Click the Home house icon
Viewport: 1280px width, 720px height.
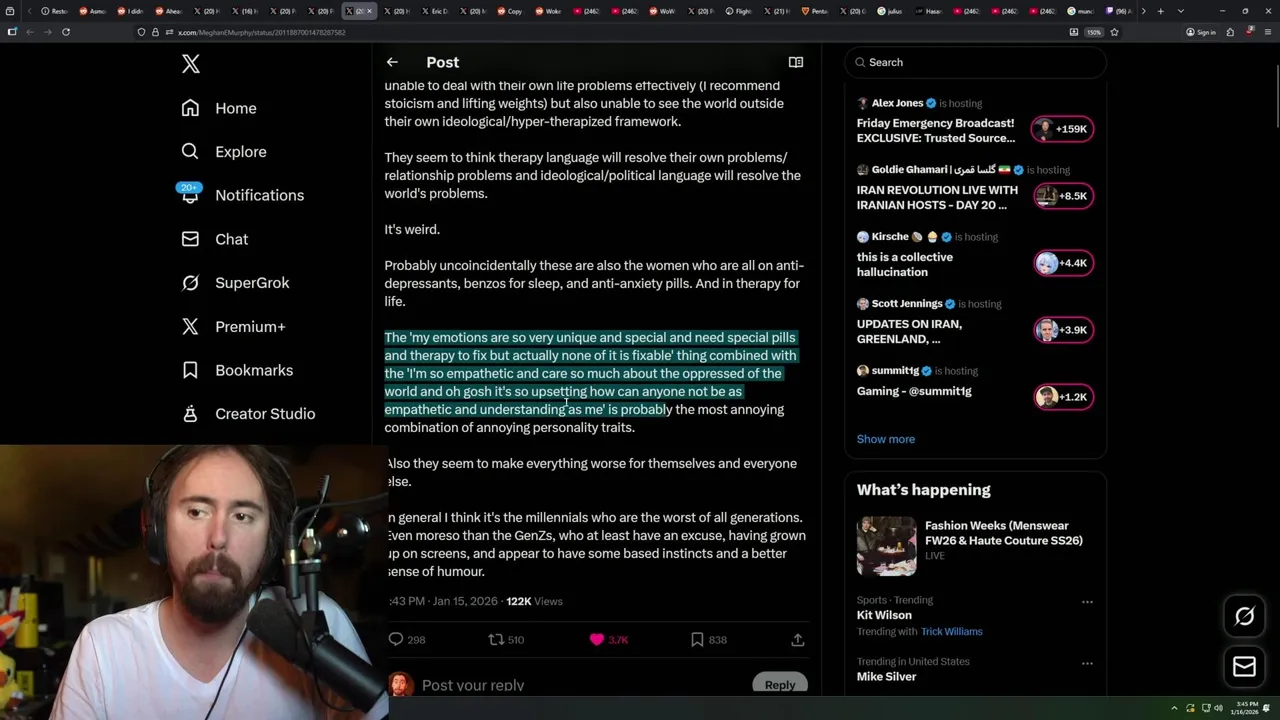[190, 108]
